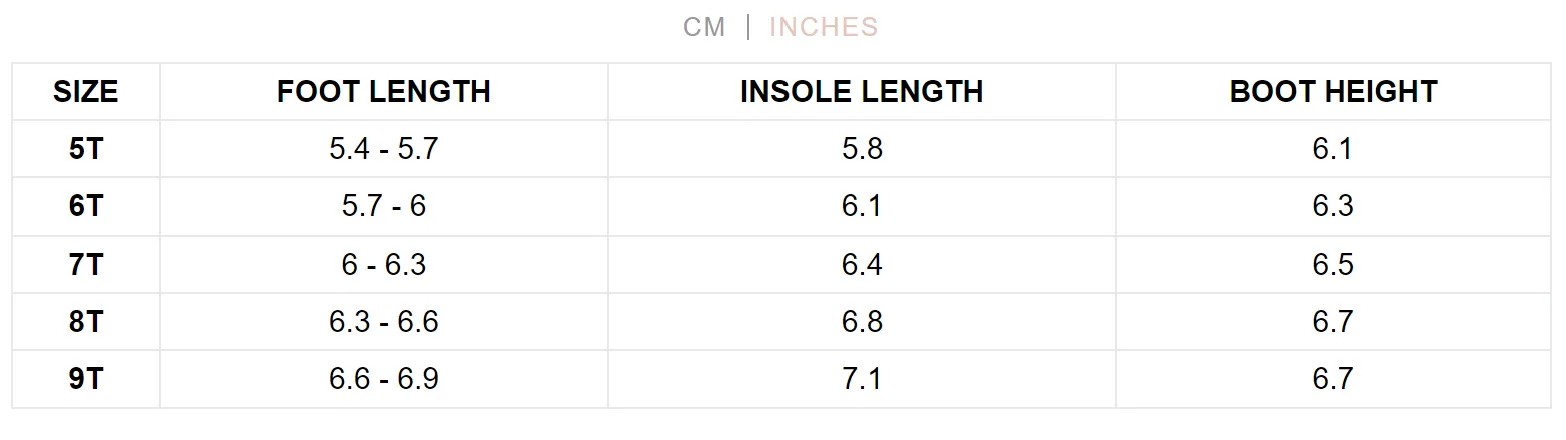The width and height of the screenshot is (1566, 440).
Task: Click the FOOT LENGTH column header
Action: (384, 92)
